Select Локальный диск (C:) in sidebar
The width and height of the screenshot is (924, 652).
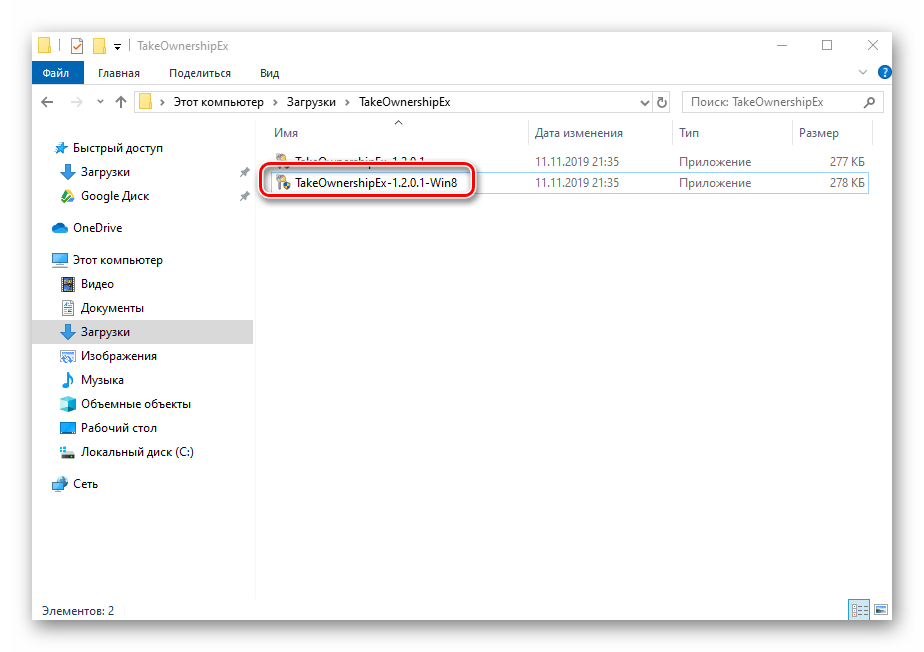pyautogui.click(x=137, y=452)
